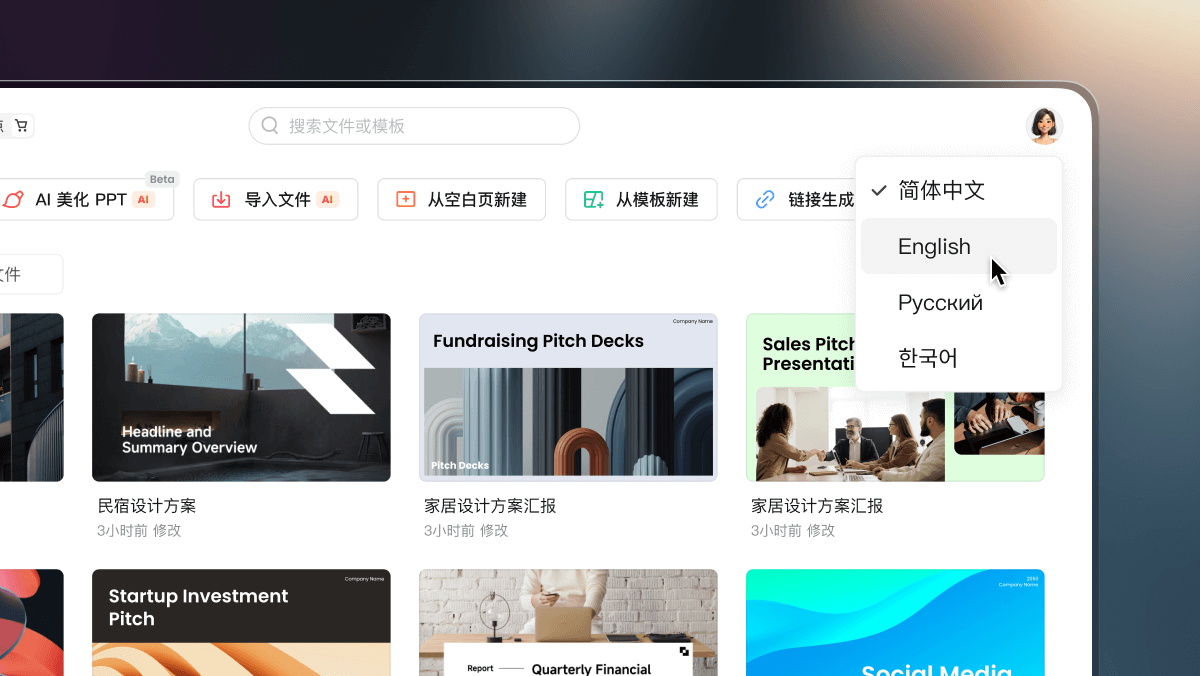The width and height of the screenshot is (1200, 676).
Task: Open the Fundraising Pitch Decks thumbnail
Action: tap(568, 398)
